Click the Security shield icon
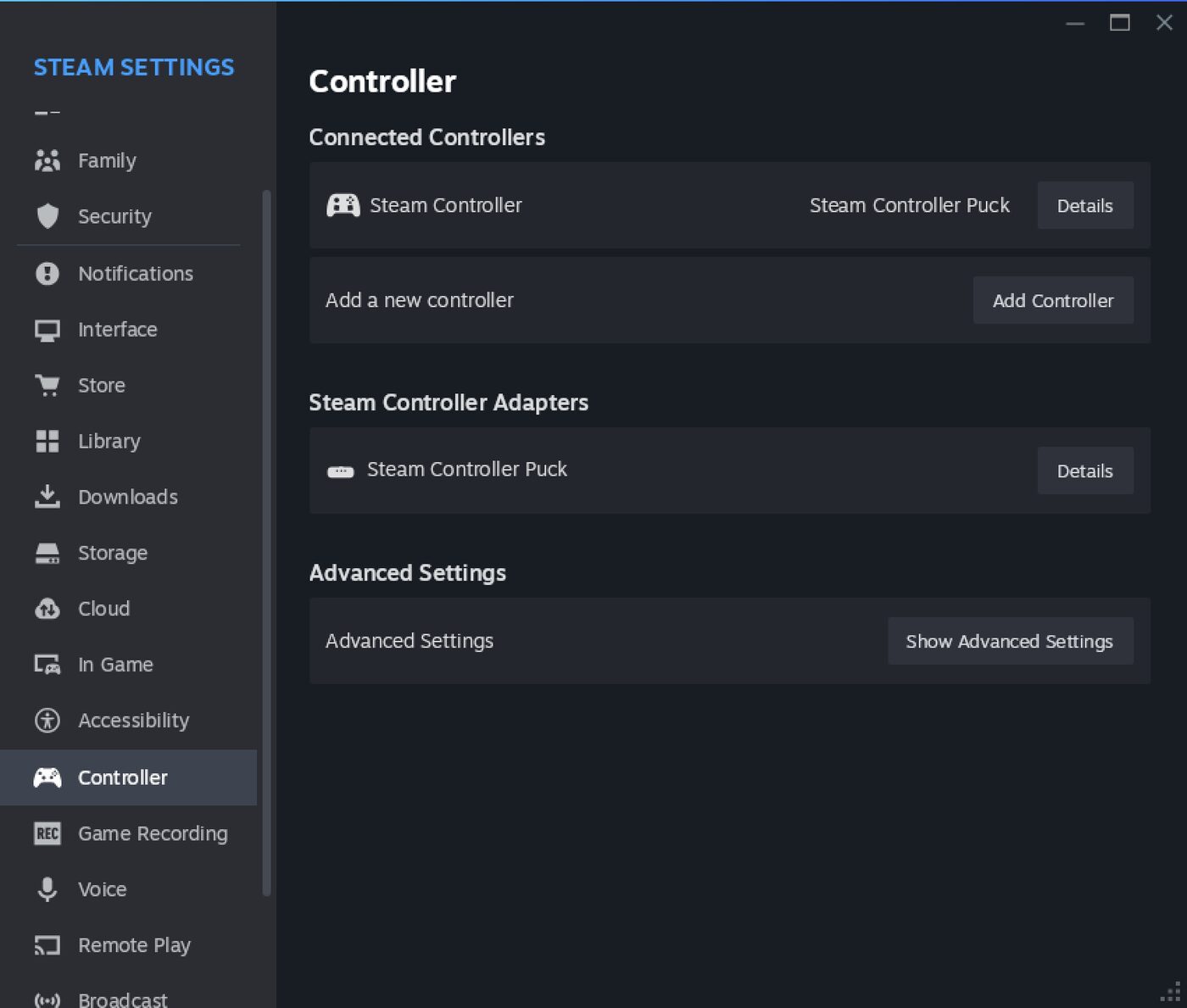The height and width of the screenshot is (1008, 1187). pyautogui.click(x=47, y=216)
